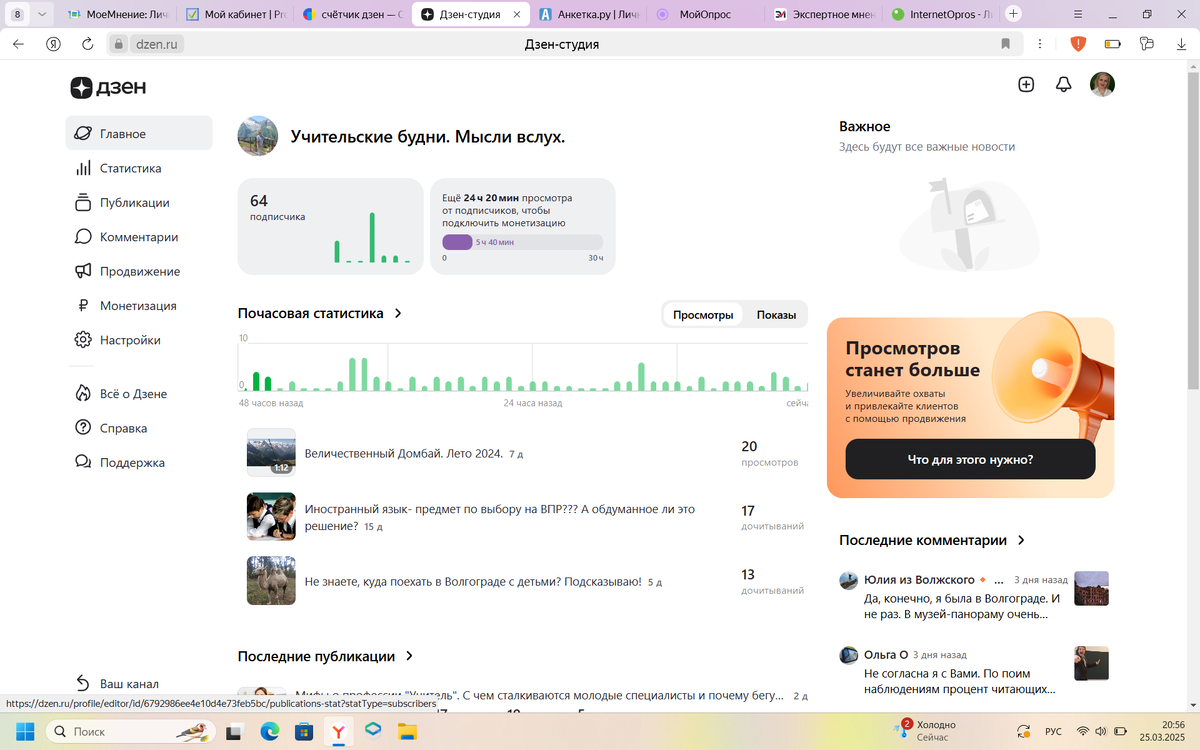The height and width of the screenshot is (750, 1200).
Task: Click the monetization progress bar
Action: [523, 242]
